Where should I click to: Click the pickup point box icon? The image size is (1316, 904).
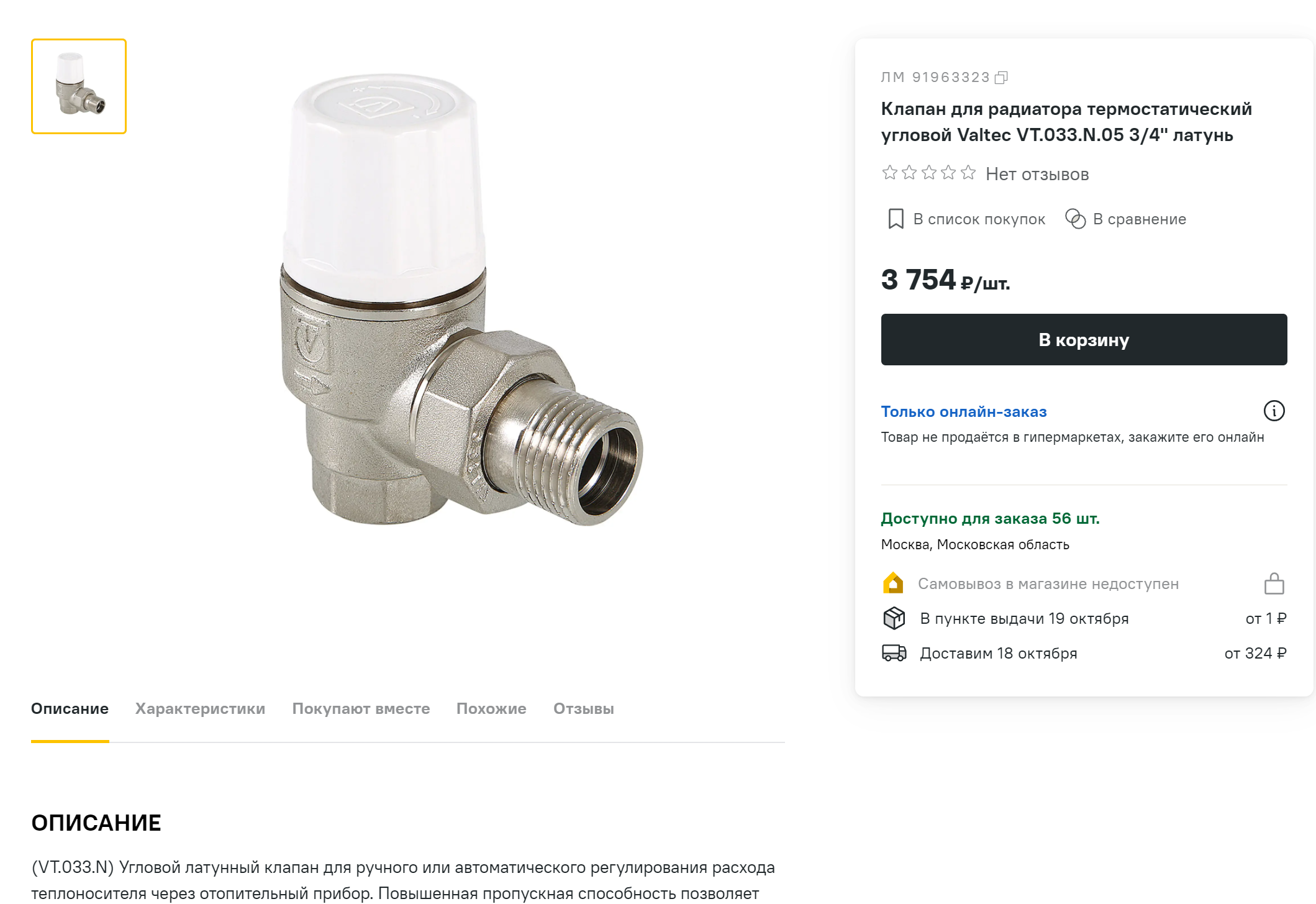(894, 618)
